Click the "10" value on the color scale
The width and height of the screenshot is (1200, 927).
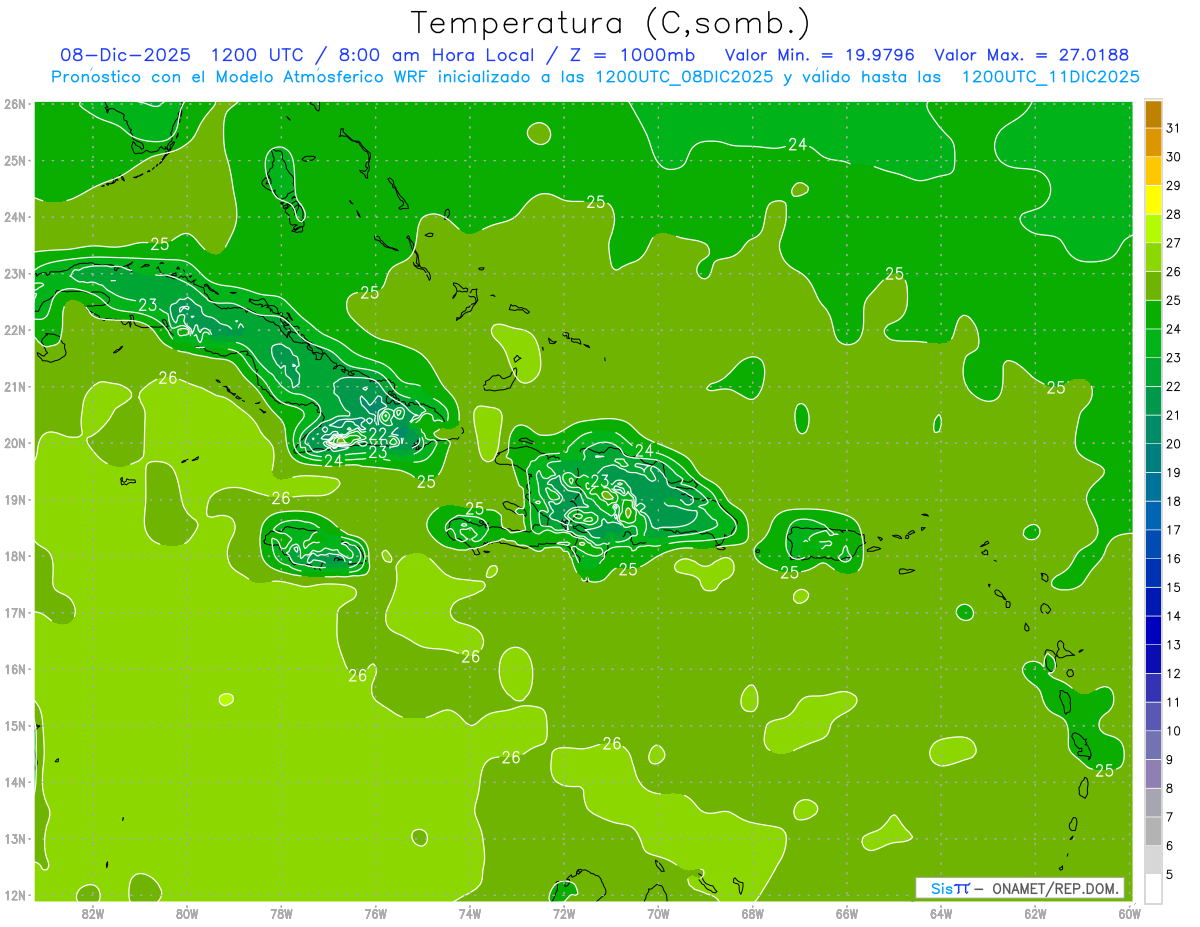1173,731
